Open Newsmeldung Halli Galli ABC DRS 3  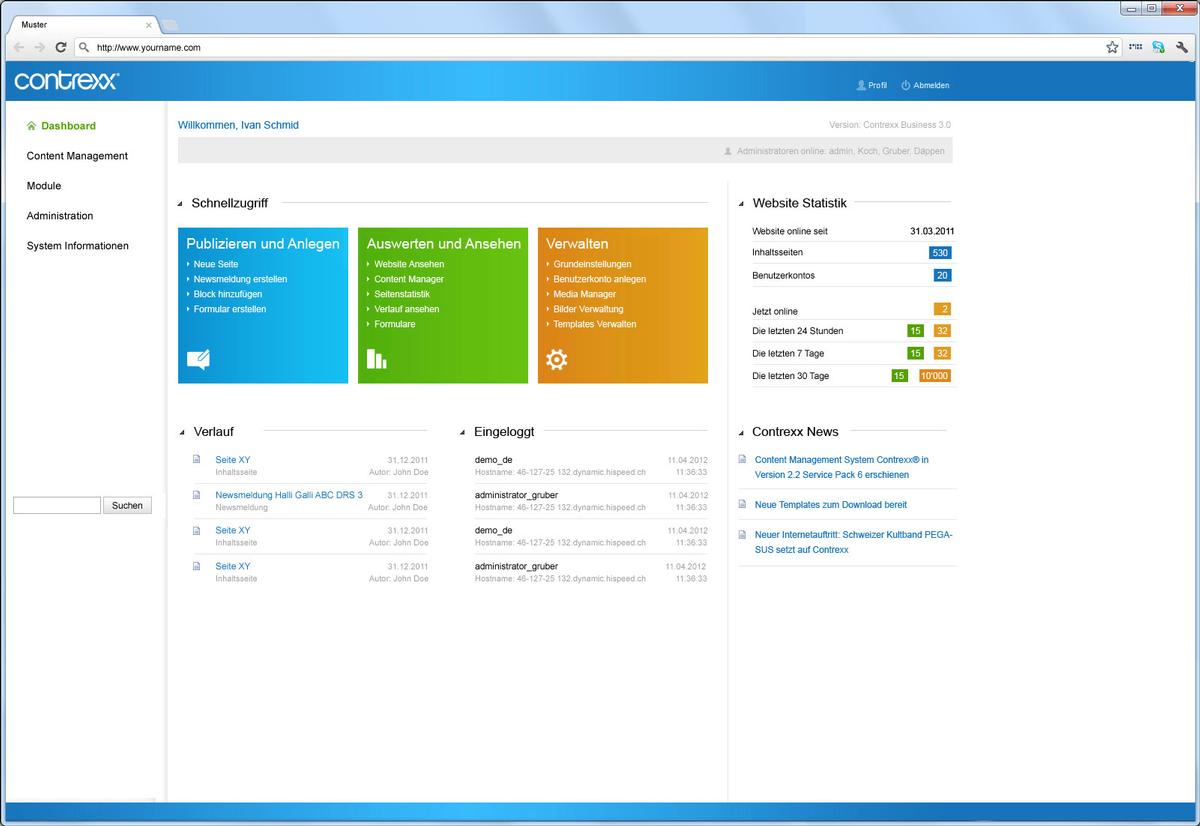289,495
